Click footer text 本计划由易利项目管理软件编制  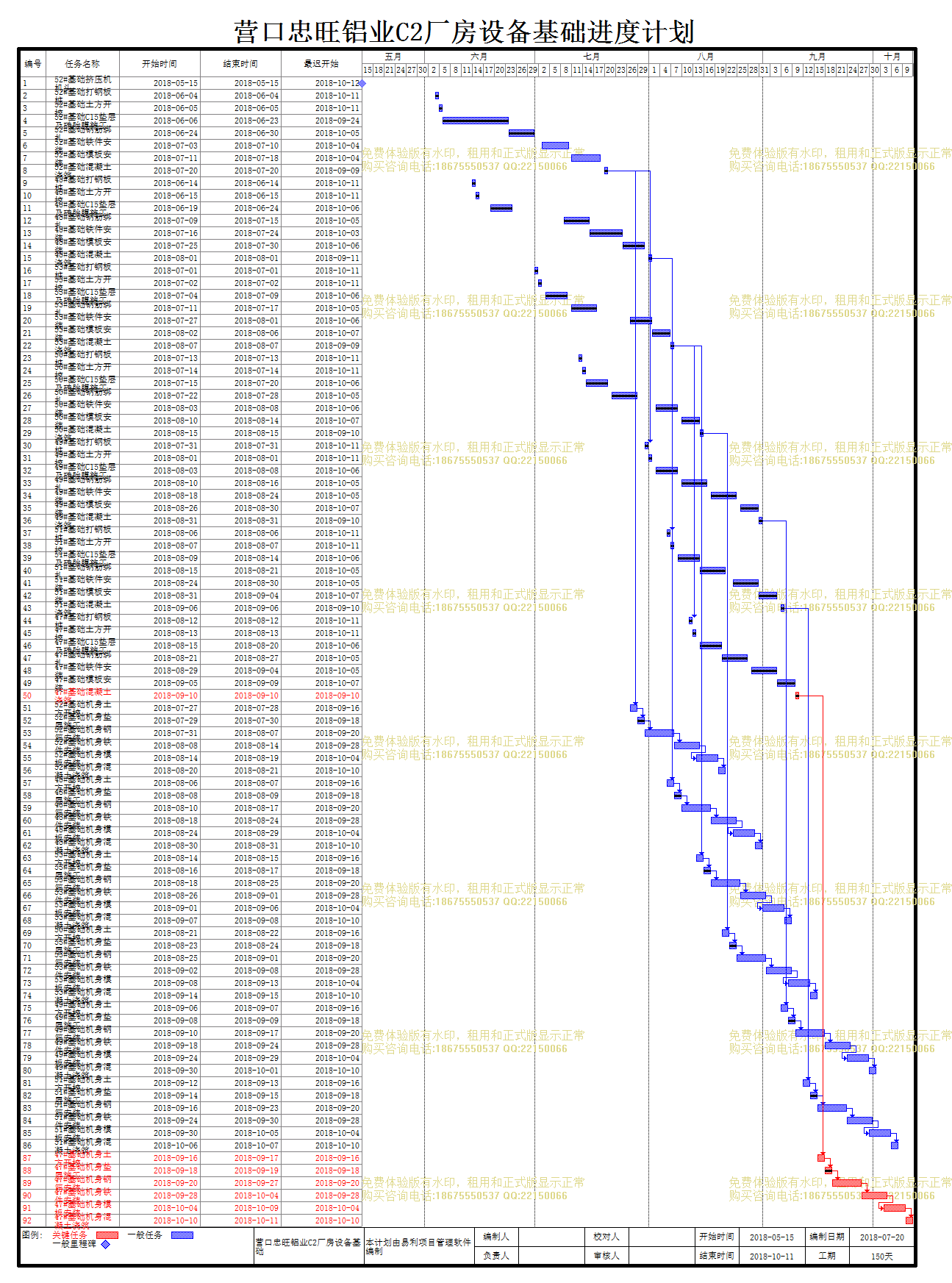[418, 1246]
